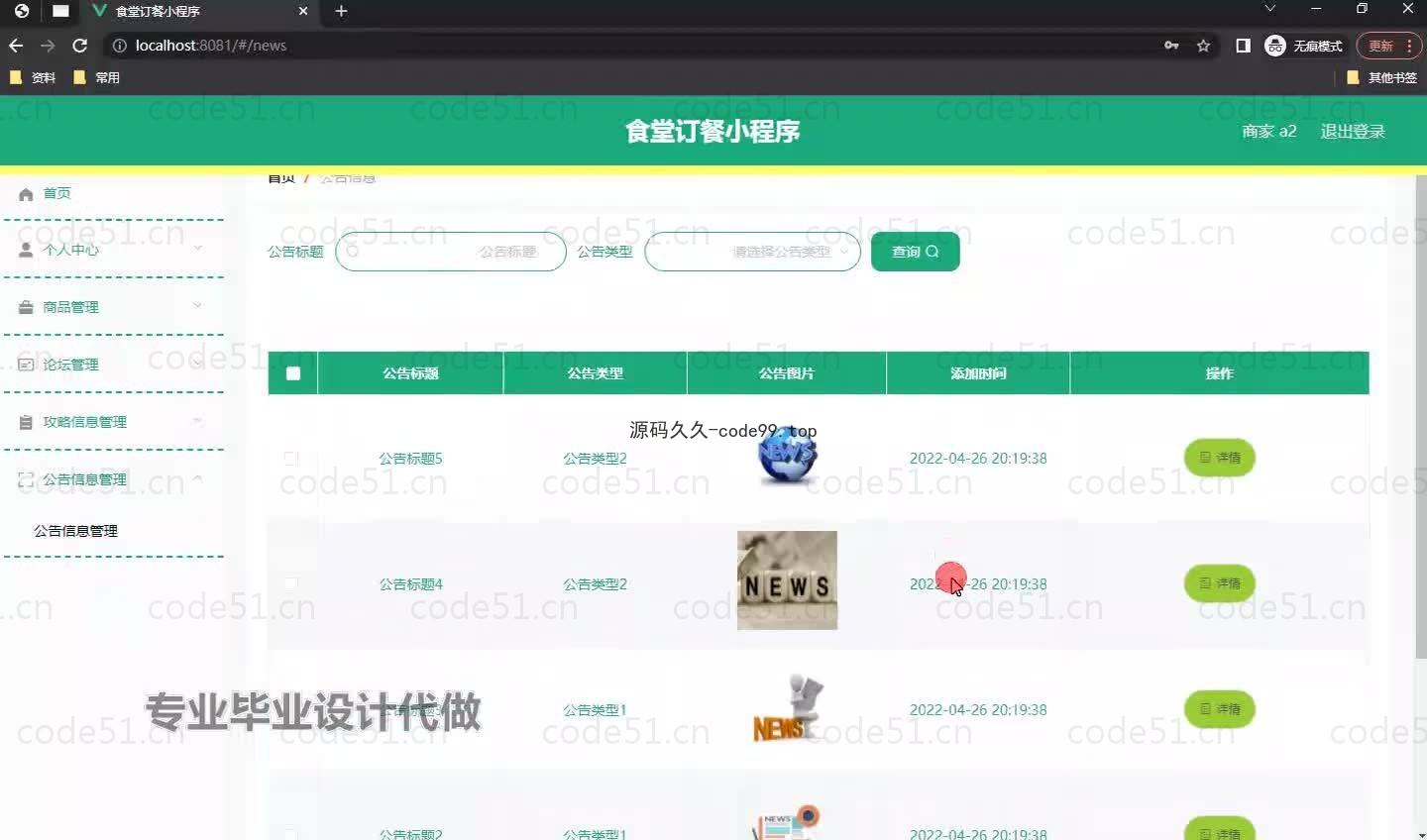Open the 首页 sidebar menu item
This screenshot has height=840, width=1427.
pyautogui.click(x=113, y=193)
